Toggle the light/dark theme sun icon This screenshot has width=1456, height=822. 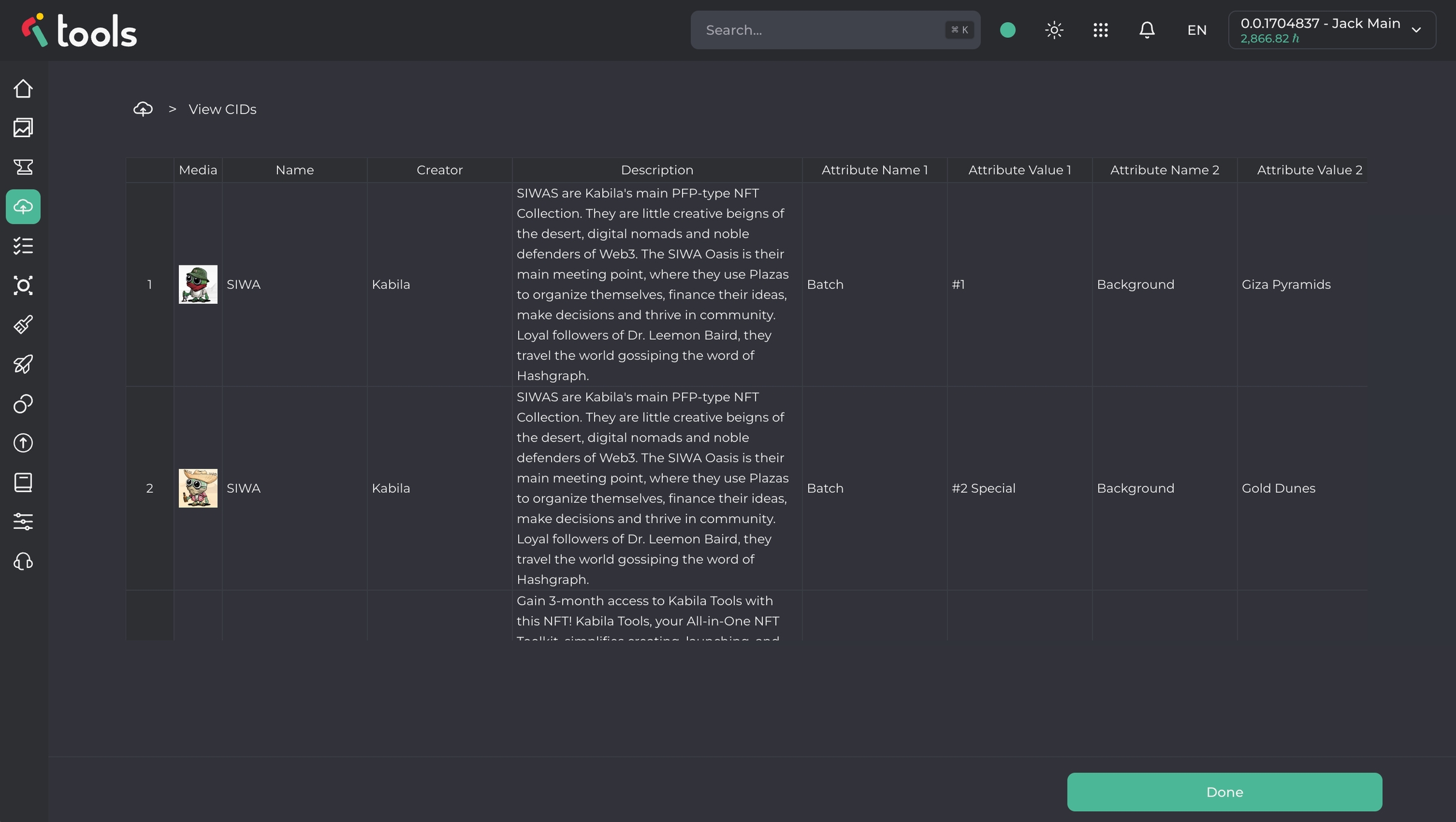1054,30
